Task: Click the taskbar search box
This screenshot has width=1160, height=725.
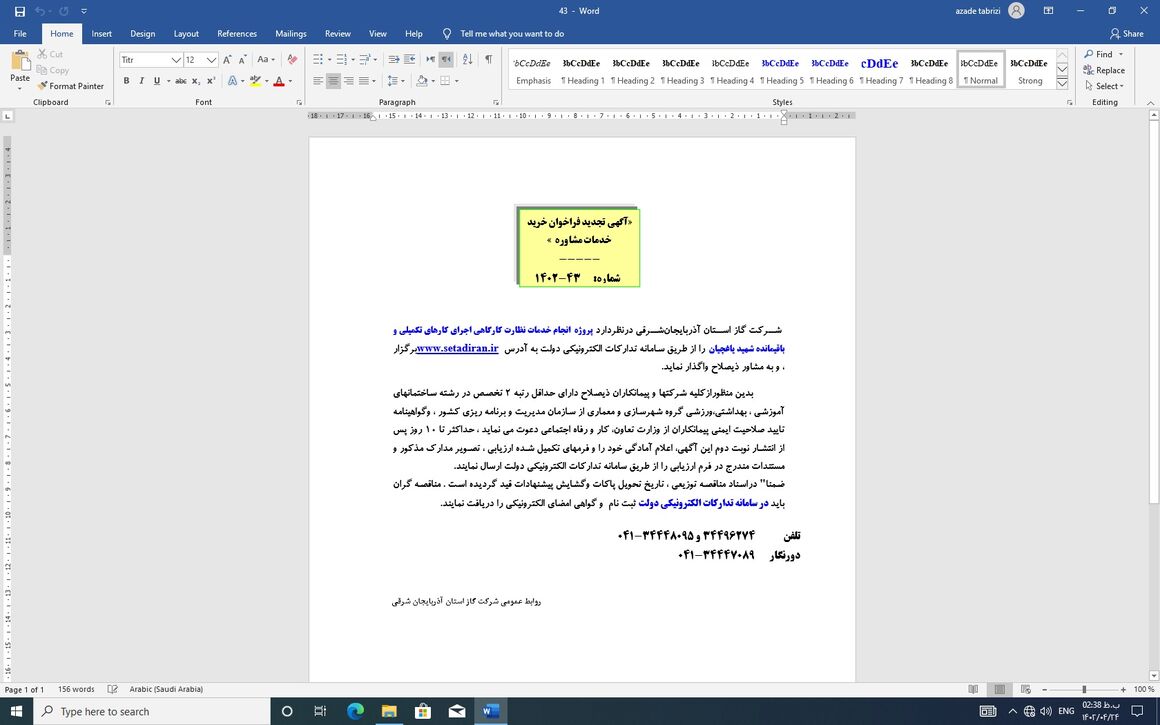Action: [x=152, y=711]
